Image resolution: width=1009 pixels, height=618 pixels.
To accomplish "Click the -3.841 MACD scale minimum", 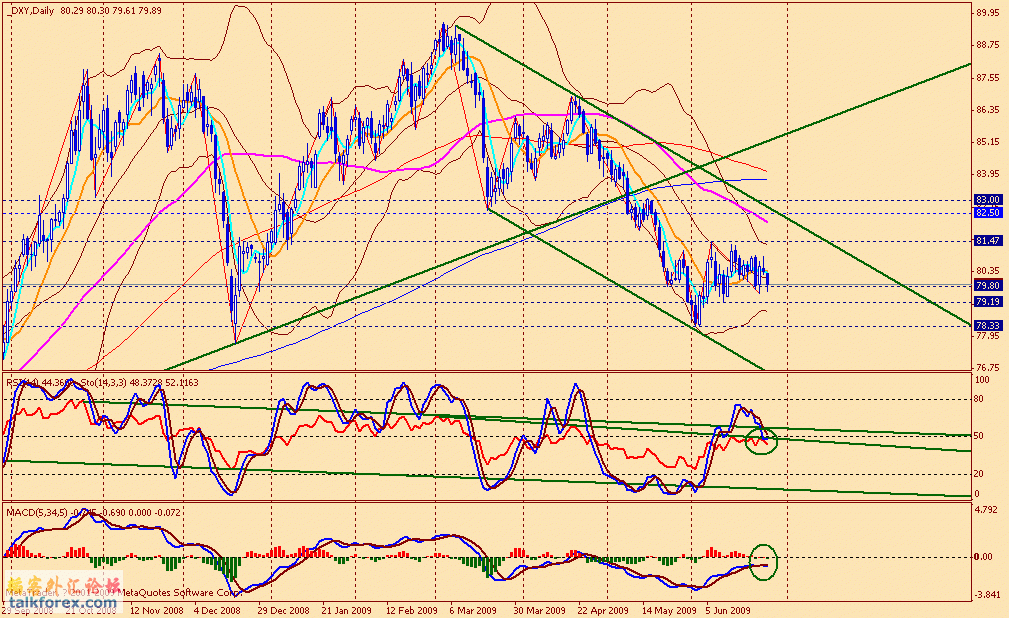I will 986,595.
